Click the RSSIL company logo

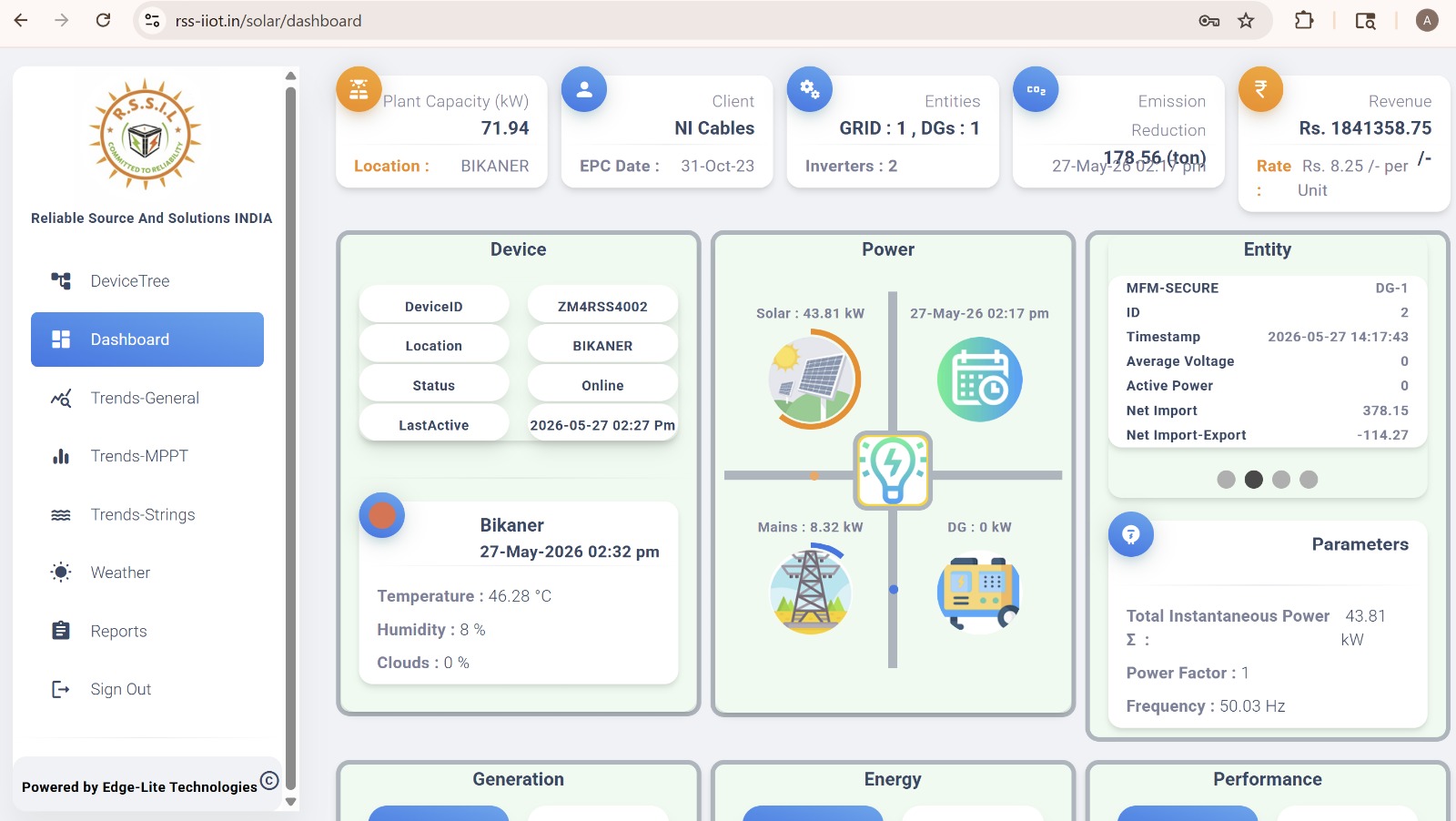[x=145, y=135]
